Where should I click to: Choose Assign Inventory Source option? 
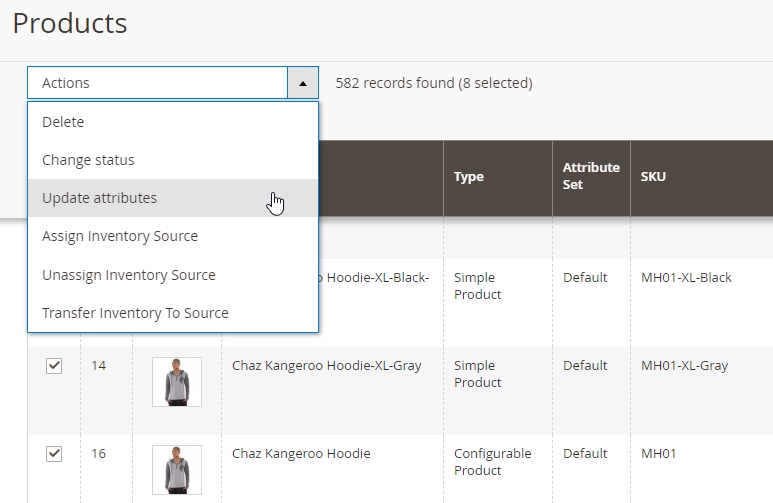[x=173, y=236]
